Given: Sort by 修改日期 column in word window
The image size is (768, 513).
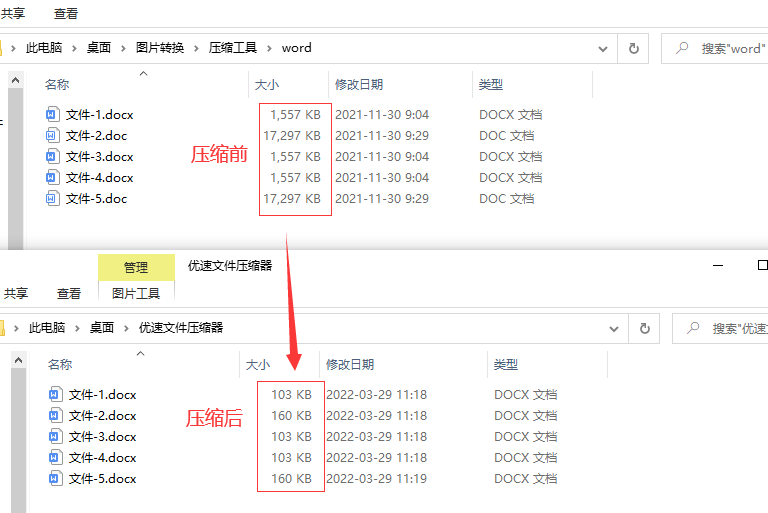Looking at the screenshot, I should 359,84.
